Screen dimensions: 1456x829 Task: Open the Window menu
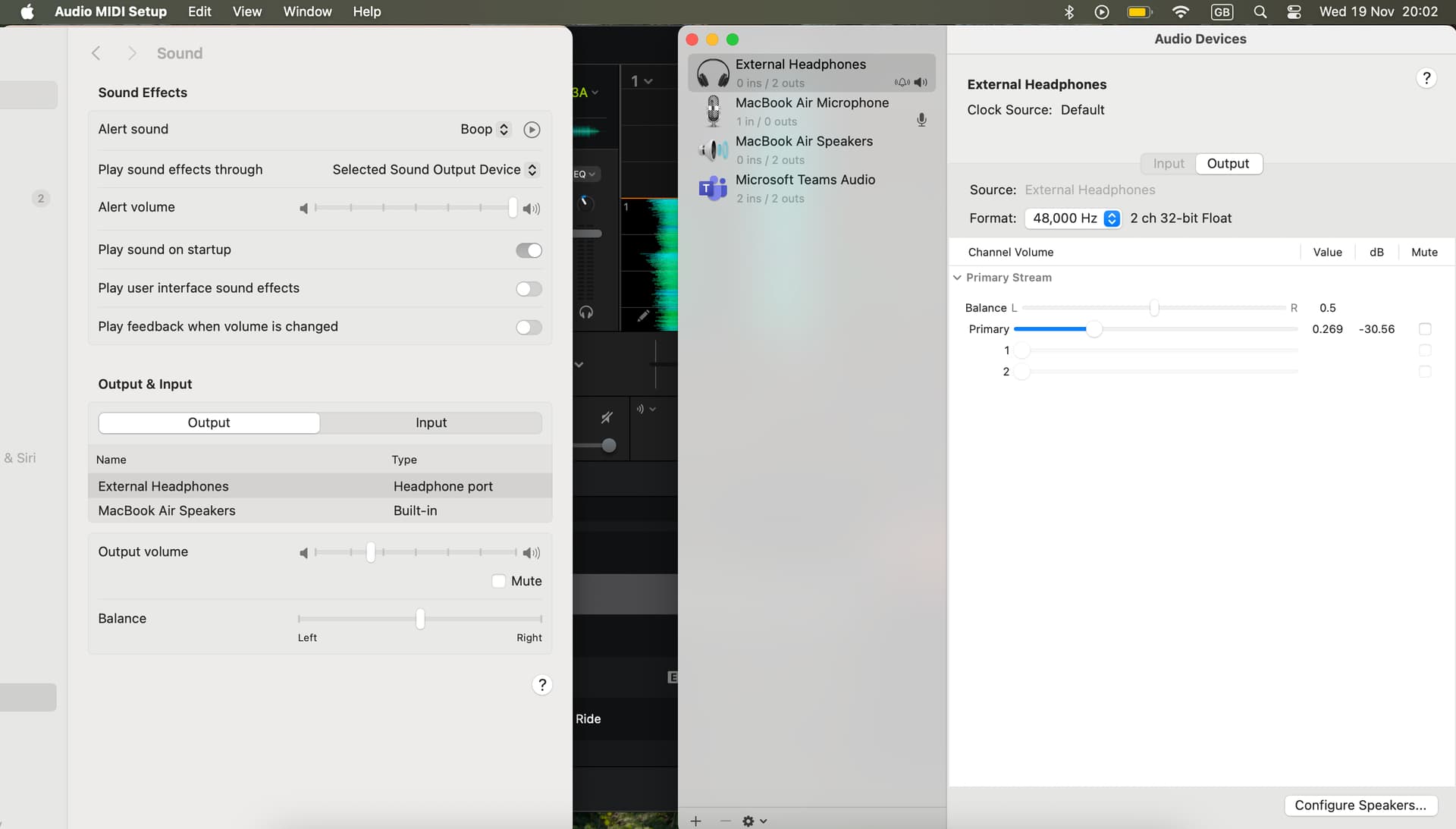307,11
